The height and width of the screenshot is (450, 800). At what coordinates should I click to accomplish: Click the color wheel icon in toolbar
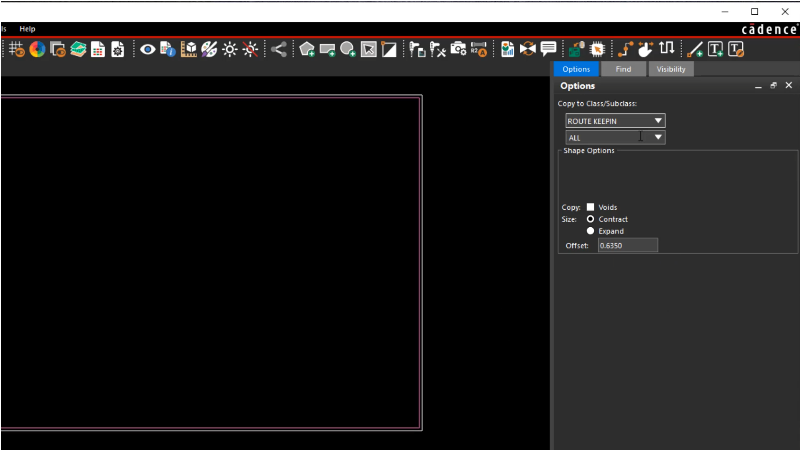(37, 49)
